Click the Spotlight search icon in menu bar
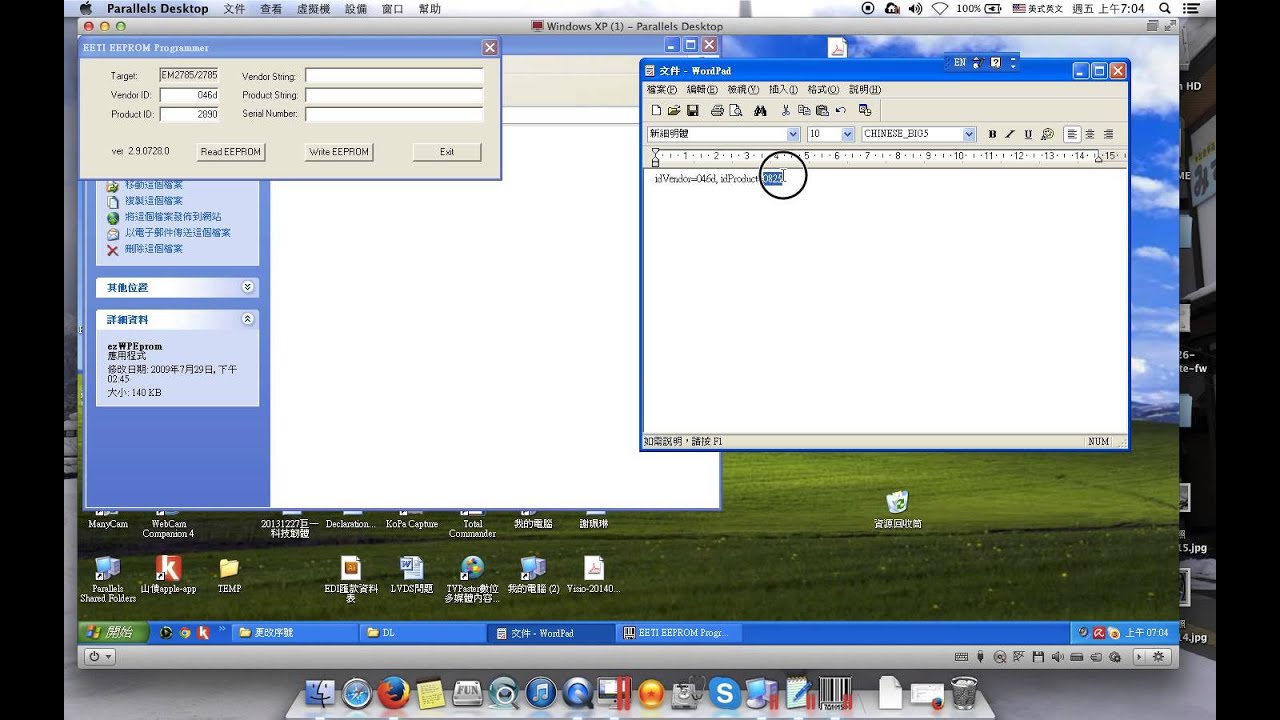Viewport: 1280px width, 720px height. pos(1166,8)
